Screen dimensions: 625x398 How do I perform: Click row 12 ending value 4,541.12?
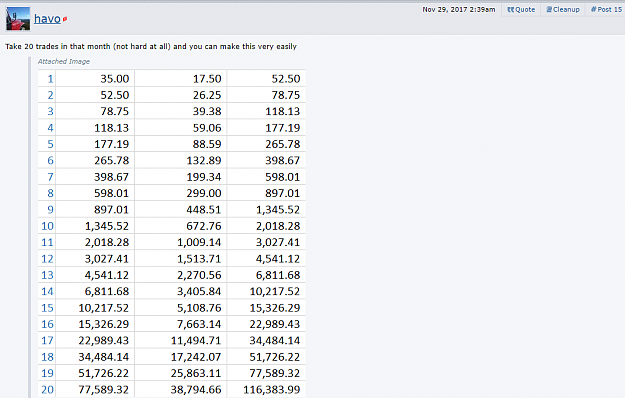click(266, 259)
